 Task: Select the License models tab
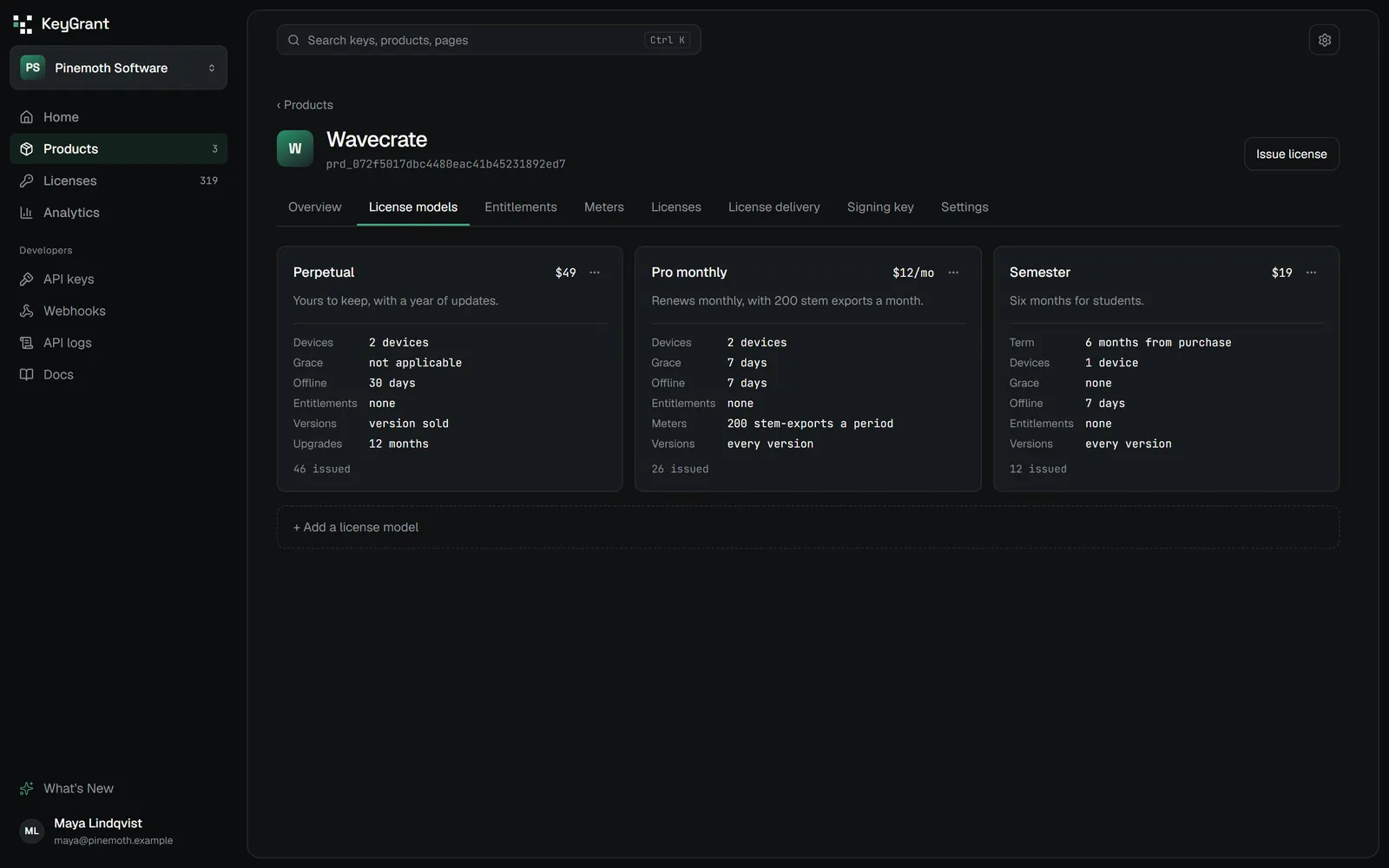tap(413, 207)
